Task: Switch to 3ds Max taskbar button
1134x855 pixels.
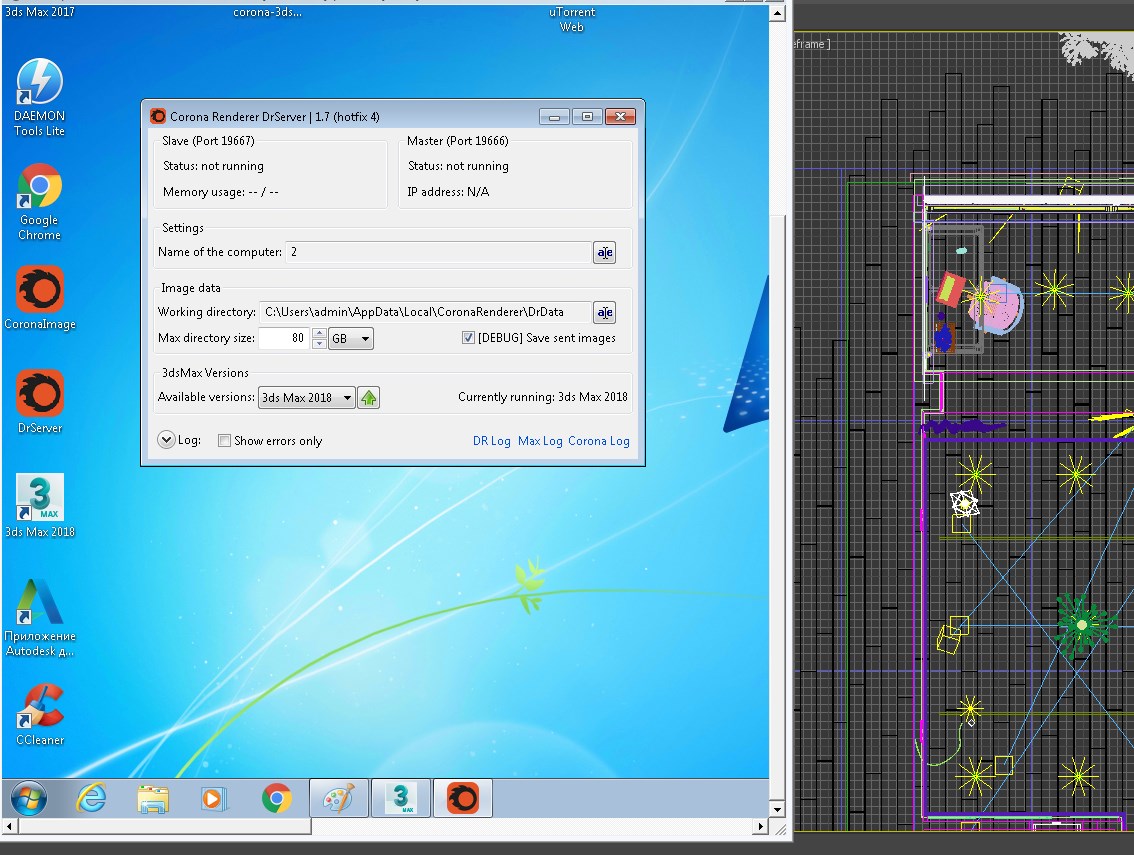Action: pos(401,799)
